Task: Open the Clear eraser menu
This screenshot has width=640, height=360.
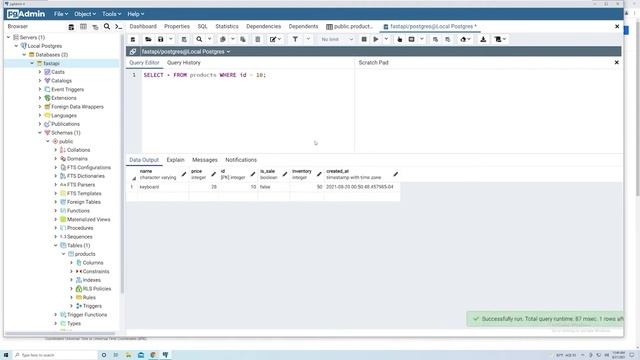Action: 465,39
